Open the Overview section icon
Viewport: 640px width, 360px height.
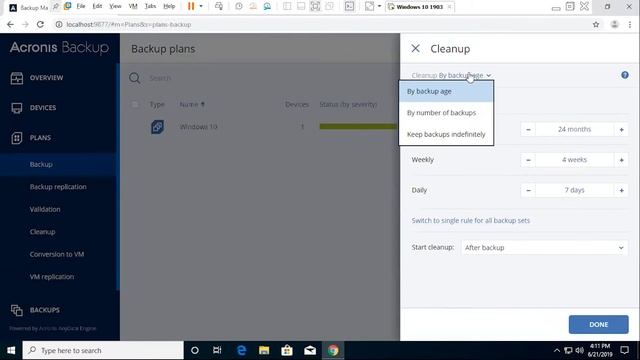tap(17, 78)
